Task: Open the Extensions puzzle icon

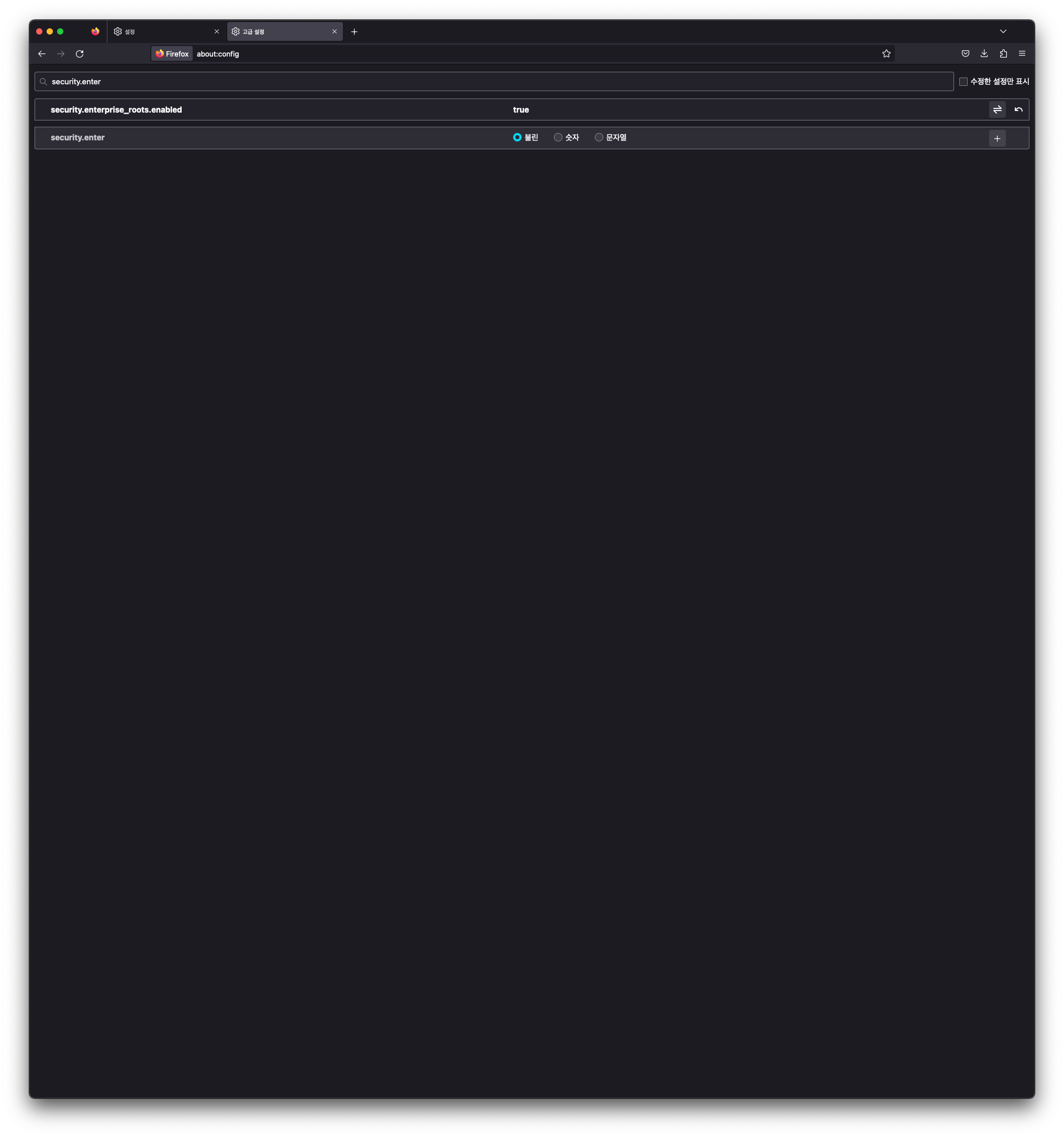Action: coord(1003,54)
